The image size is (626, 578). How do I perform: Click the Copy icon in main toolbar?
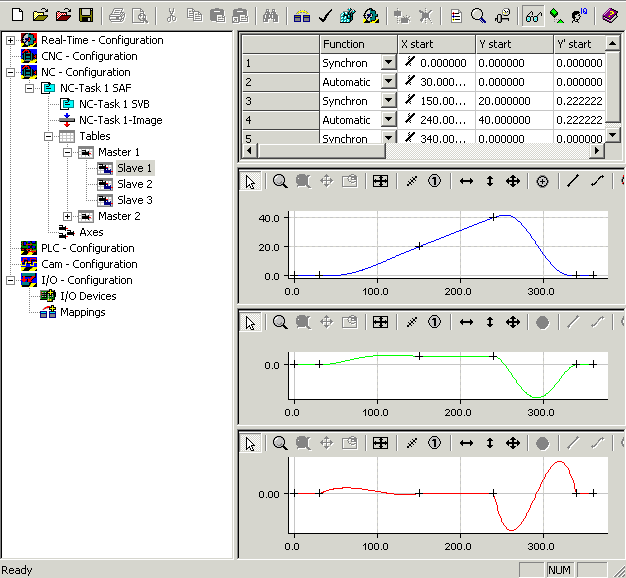click(194, 16)
